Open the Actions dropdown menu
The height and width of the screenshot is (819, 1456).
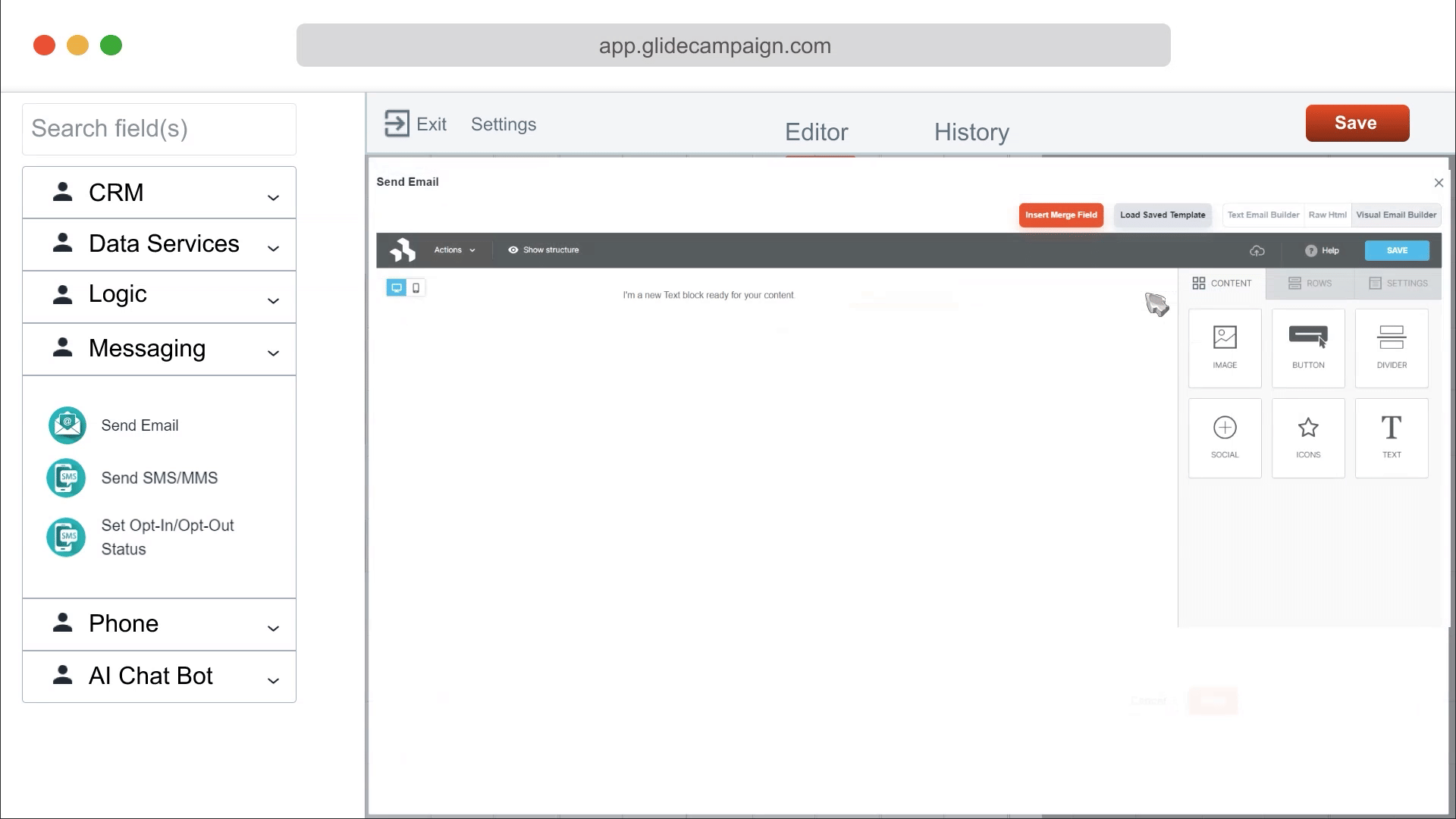pos(454,249)
